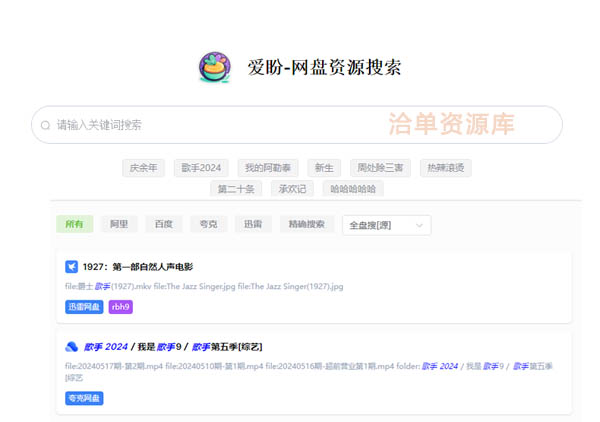Focus the 请输入关键词搜索 search field

(297, 125)
